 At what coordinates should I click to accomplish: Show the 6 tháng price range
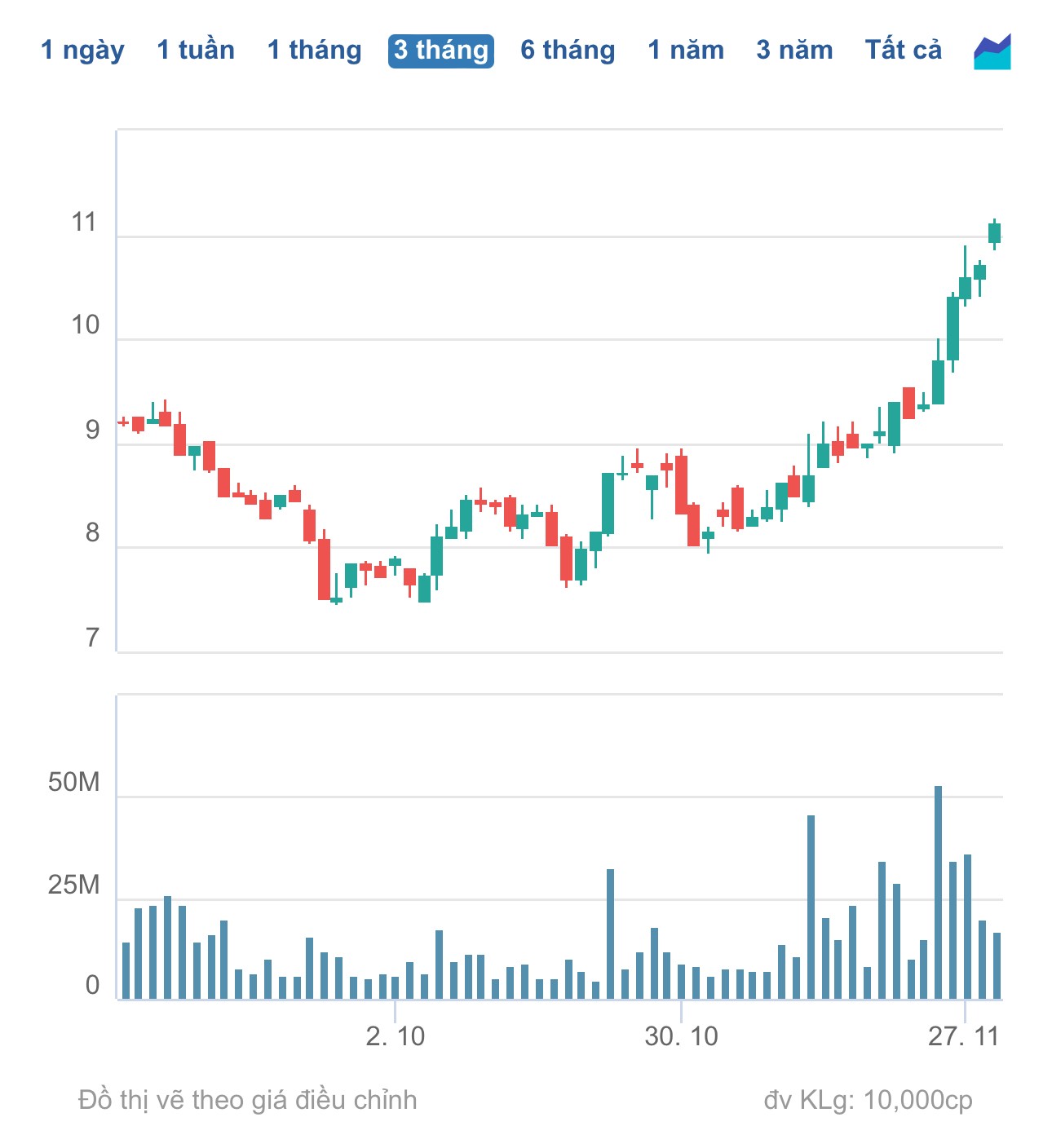tap(568, 51)
